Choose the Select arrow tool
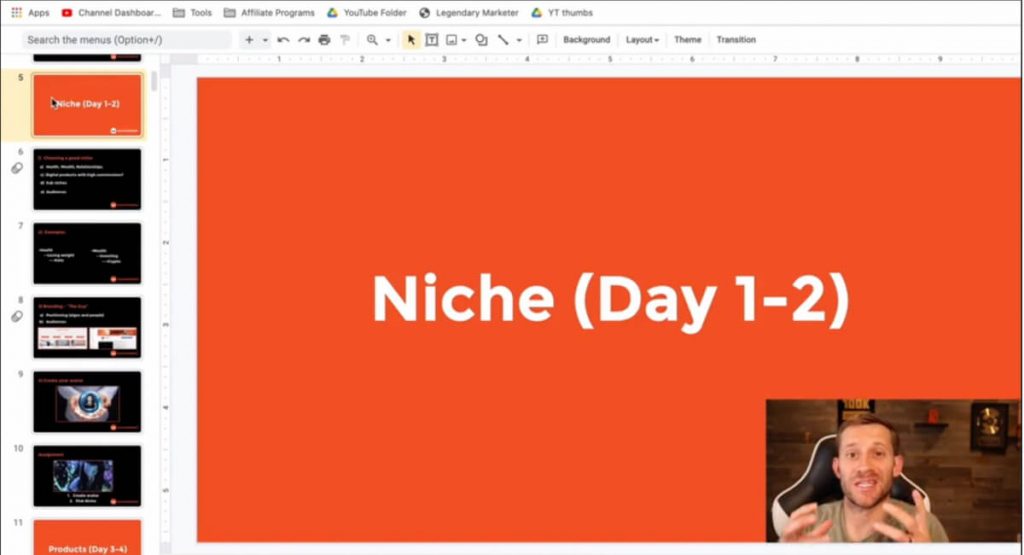The image size is (1024, 555). [x=411, y=40]
